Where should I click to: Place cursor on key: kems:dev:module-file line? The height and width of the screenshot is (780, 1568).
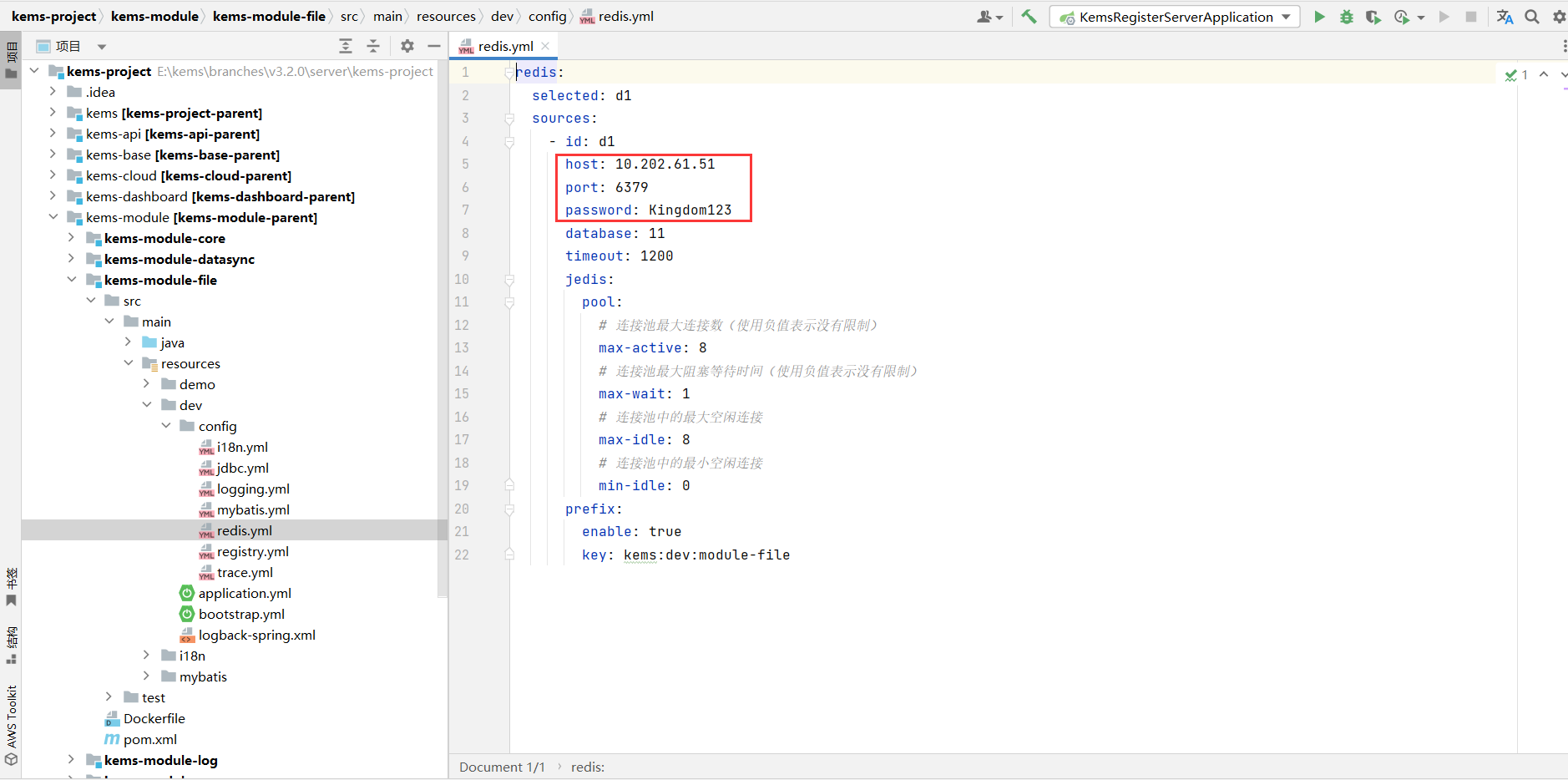685,555
